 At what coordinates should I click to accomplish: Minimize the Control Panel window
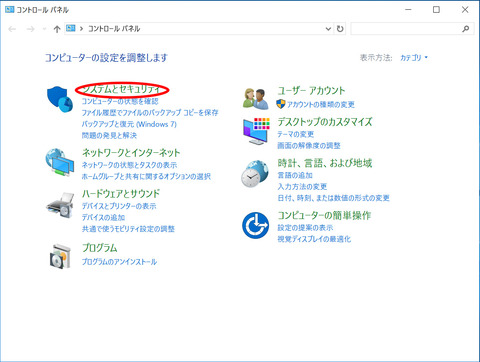coord(408,10)
